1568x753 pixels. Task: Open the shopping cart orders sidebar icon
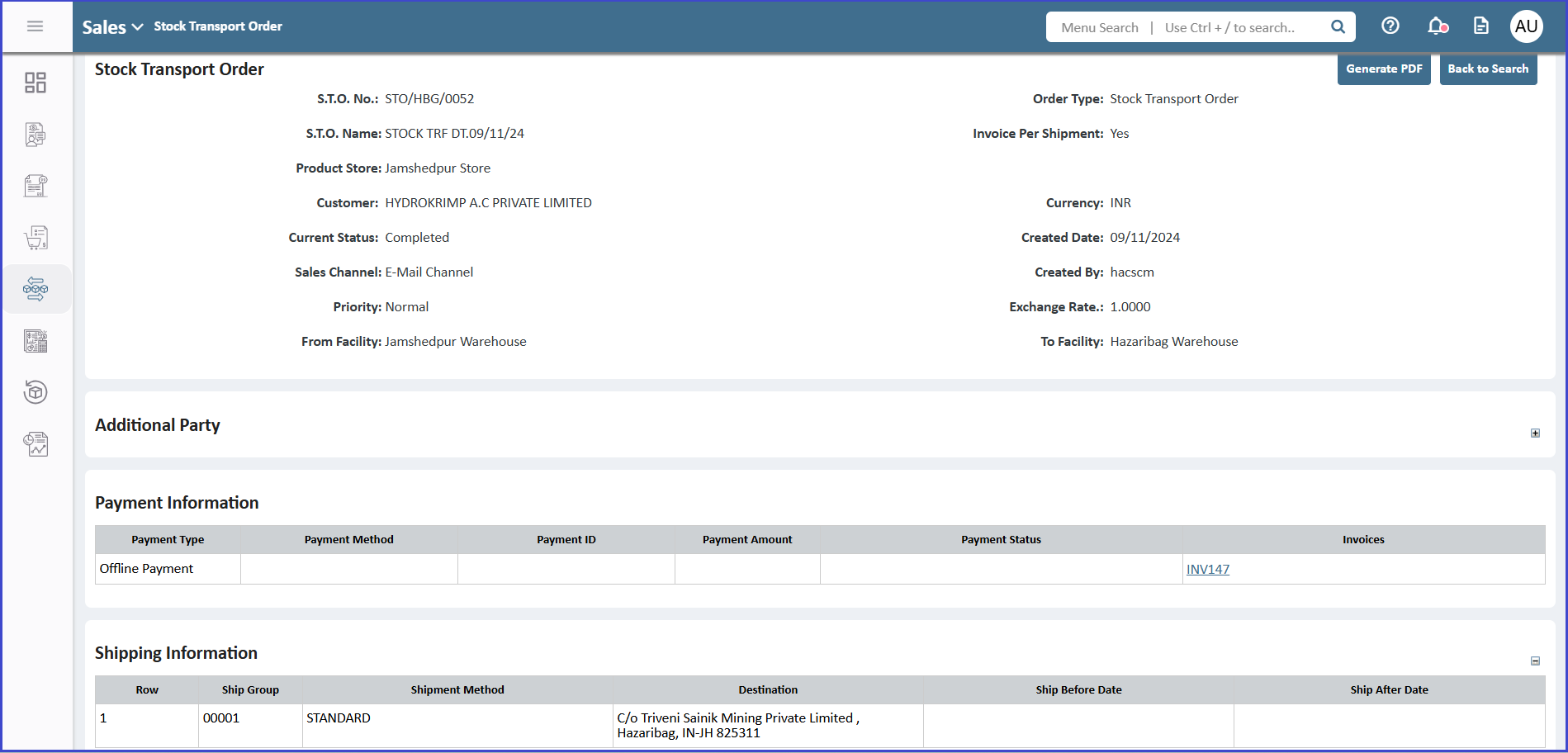click(x=36, y=238)
